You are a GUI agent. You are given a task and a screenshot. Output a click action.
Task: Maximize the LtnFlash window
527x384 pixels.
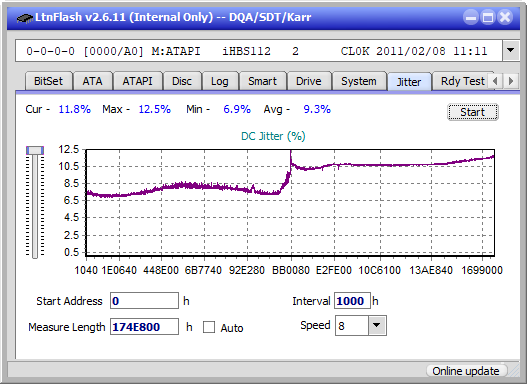point(488,17)
